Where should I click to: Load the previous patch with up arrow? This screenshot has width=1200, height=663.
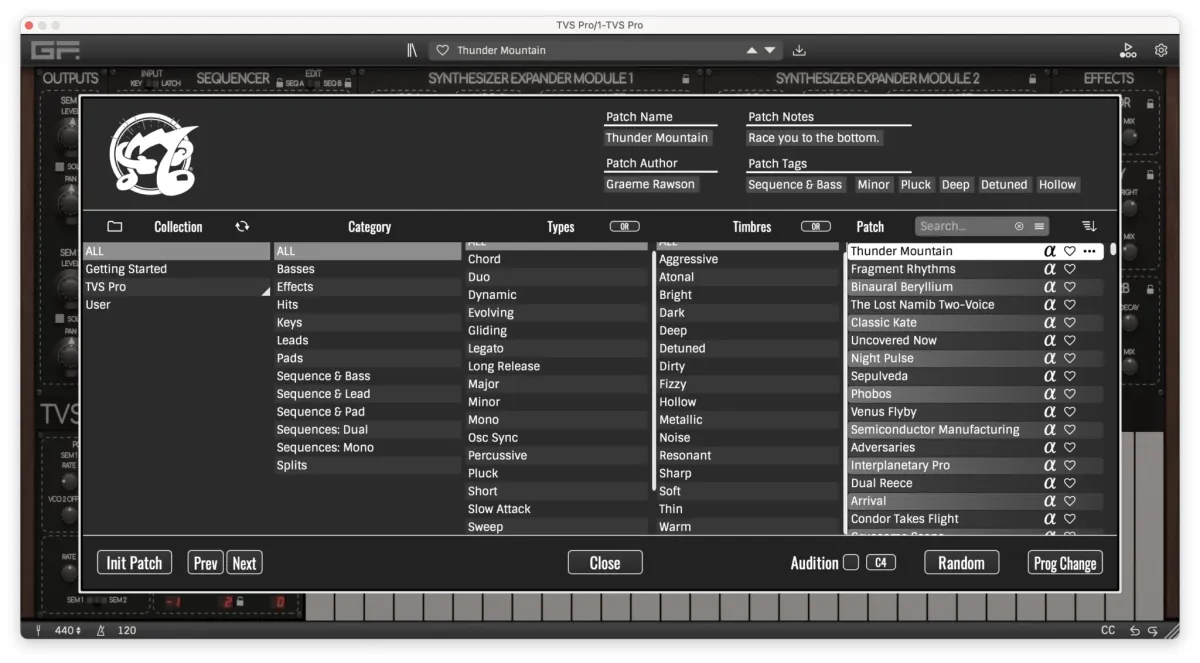(x=751, y=50)
